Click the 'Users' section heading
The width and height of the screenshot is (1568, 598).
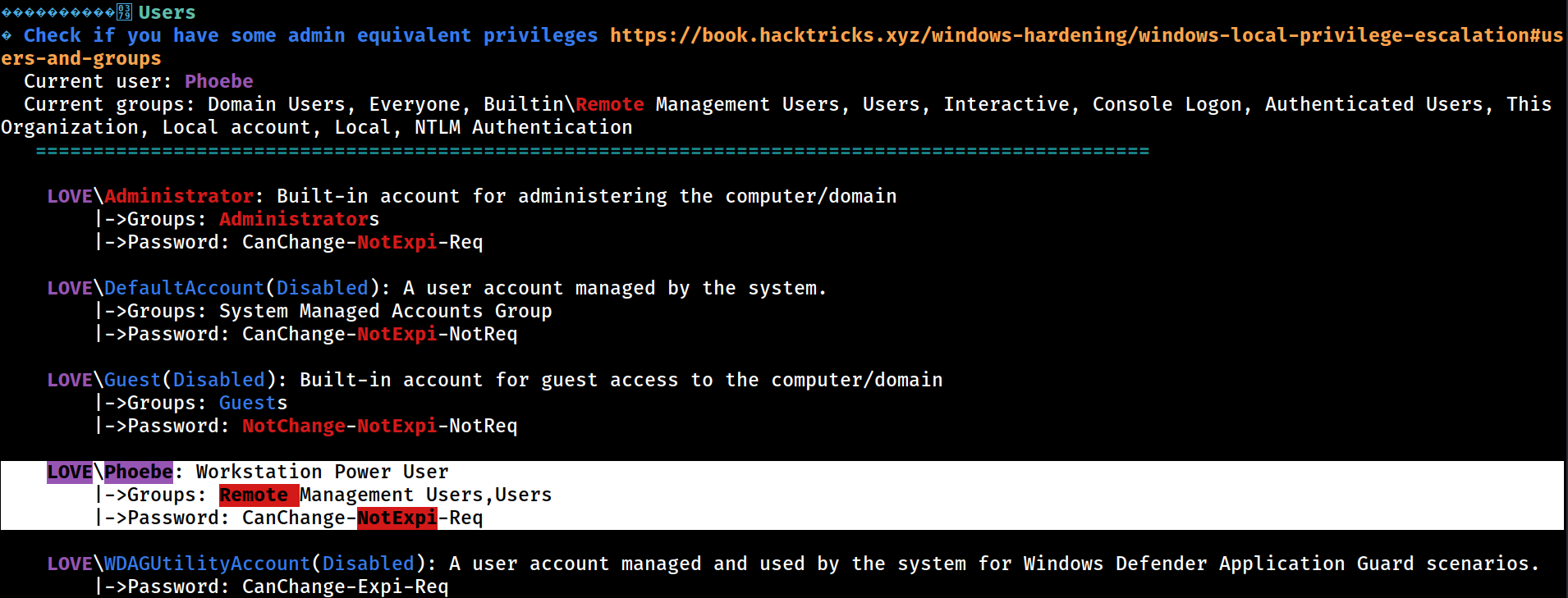tap(167, 12)
